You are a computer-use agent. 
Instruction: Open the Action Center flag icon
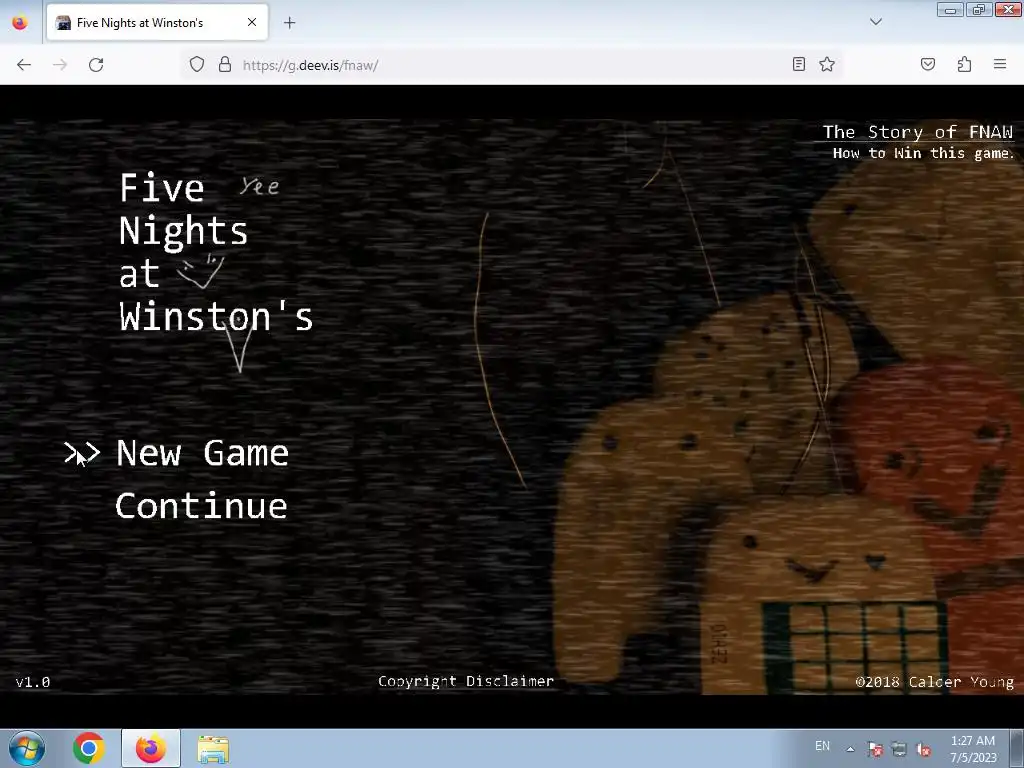pyautogui.click(x=875, y=750)
